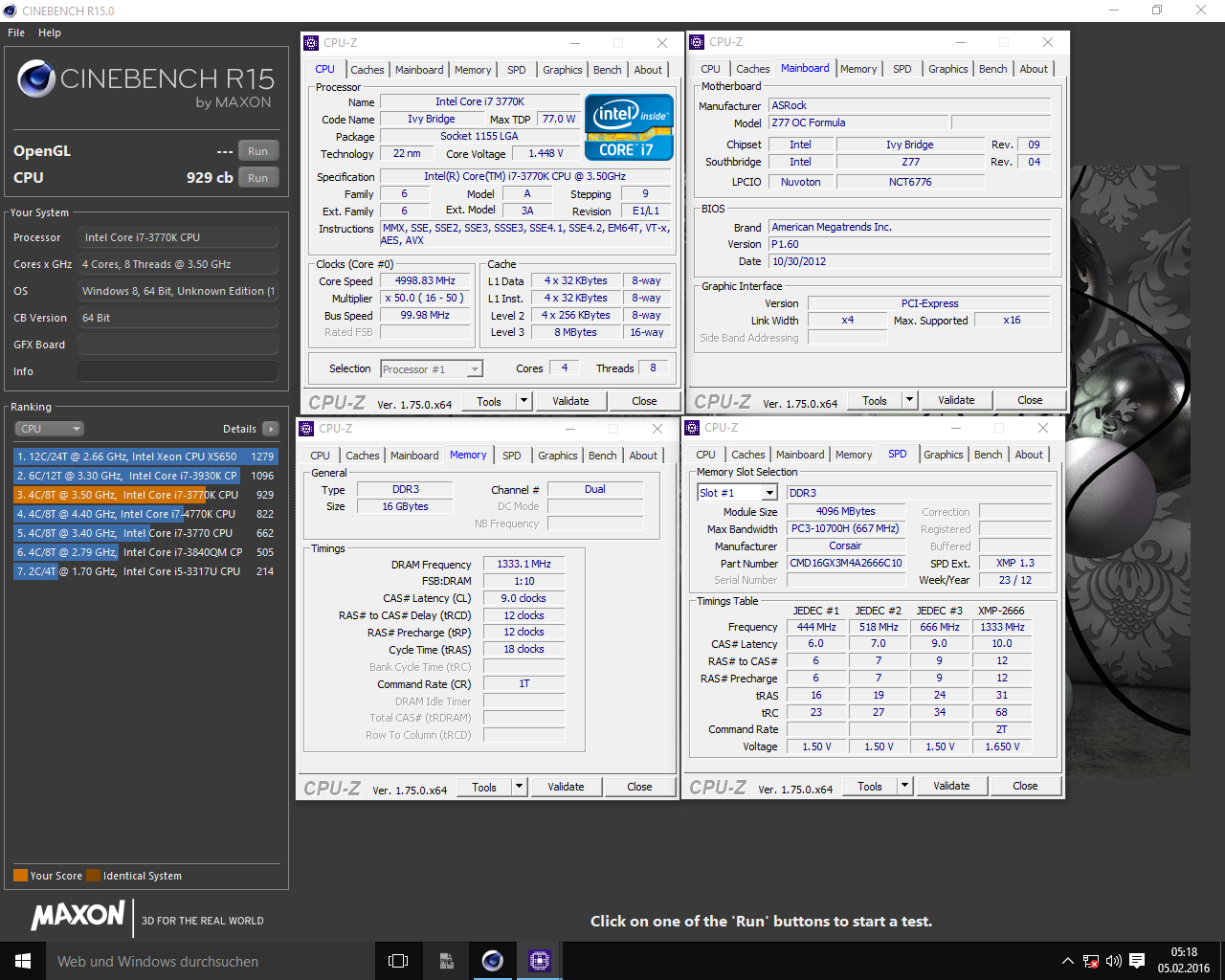This screenshot has height=980, width=1225.
Task: Open Task View in the taskbar
Action: point(398,961)
